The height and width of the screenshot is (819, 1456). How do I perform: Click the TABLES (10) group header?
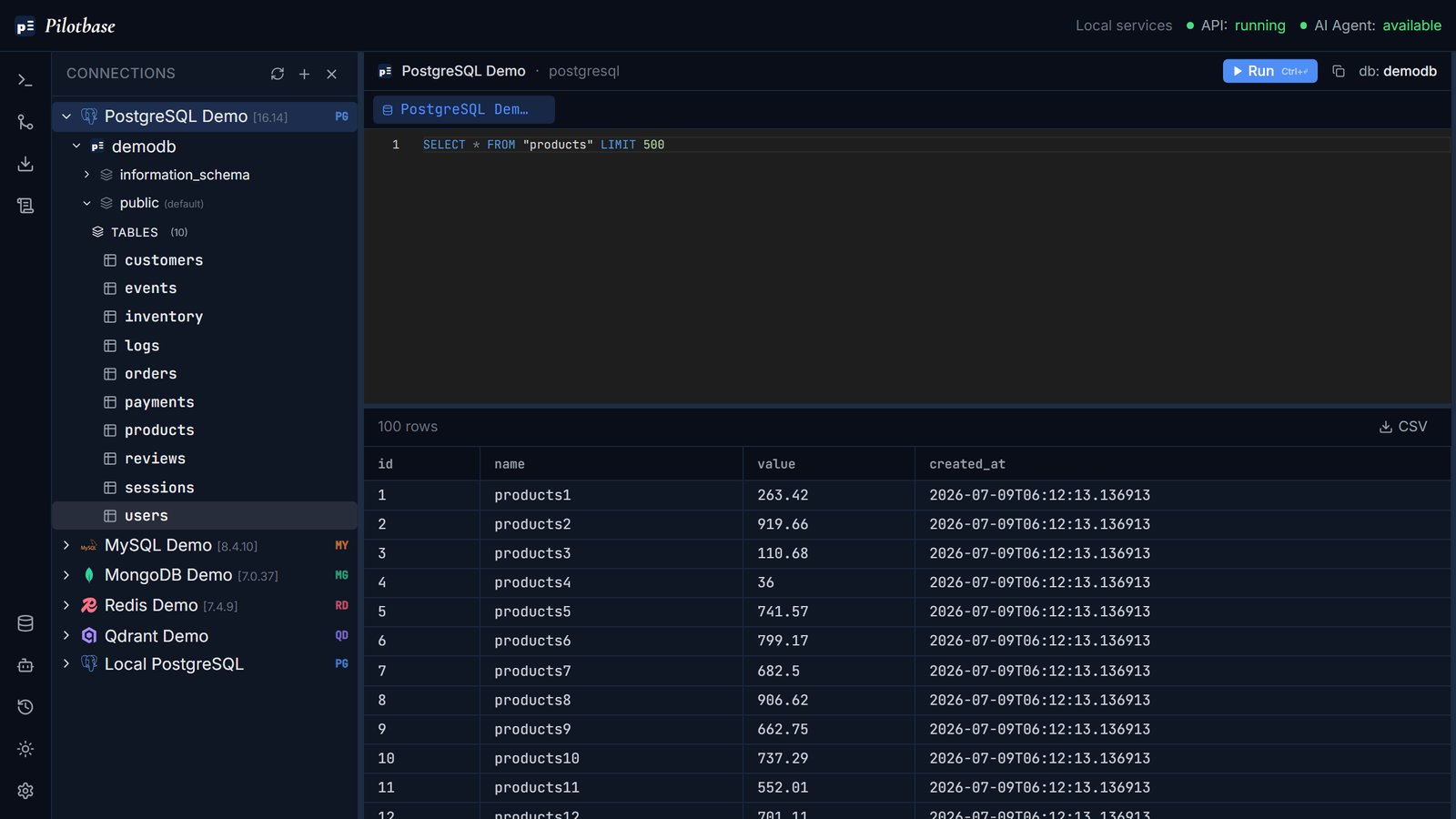click(x=140, y=232)
